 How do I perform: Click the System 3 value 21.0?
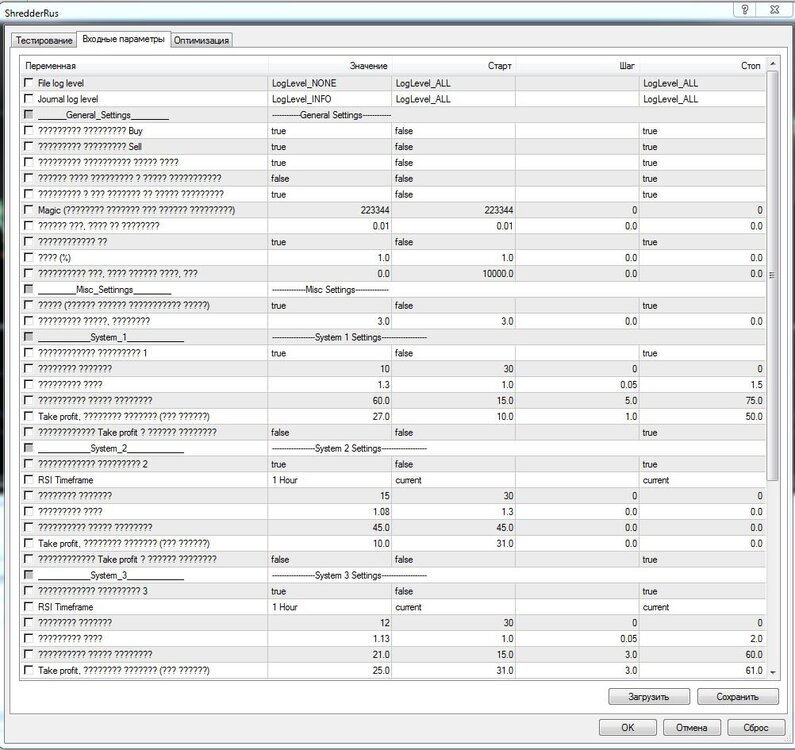381,654
